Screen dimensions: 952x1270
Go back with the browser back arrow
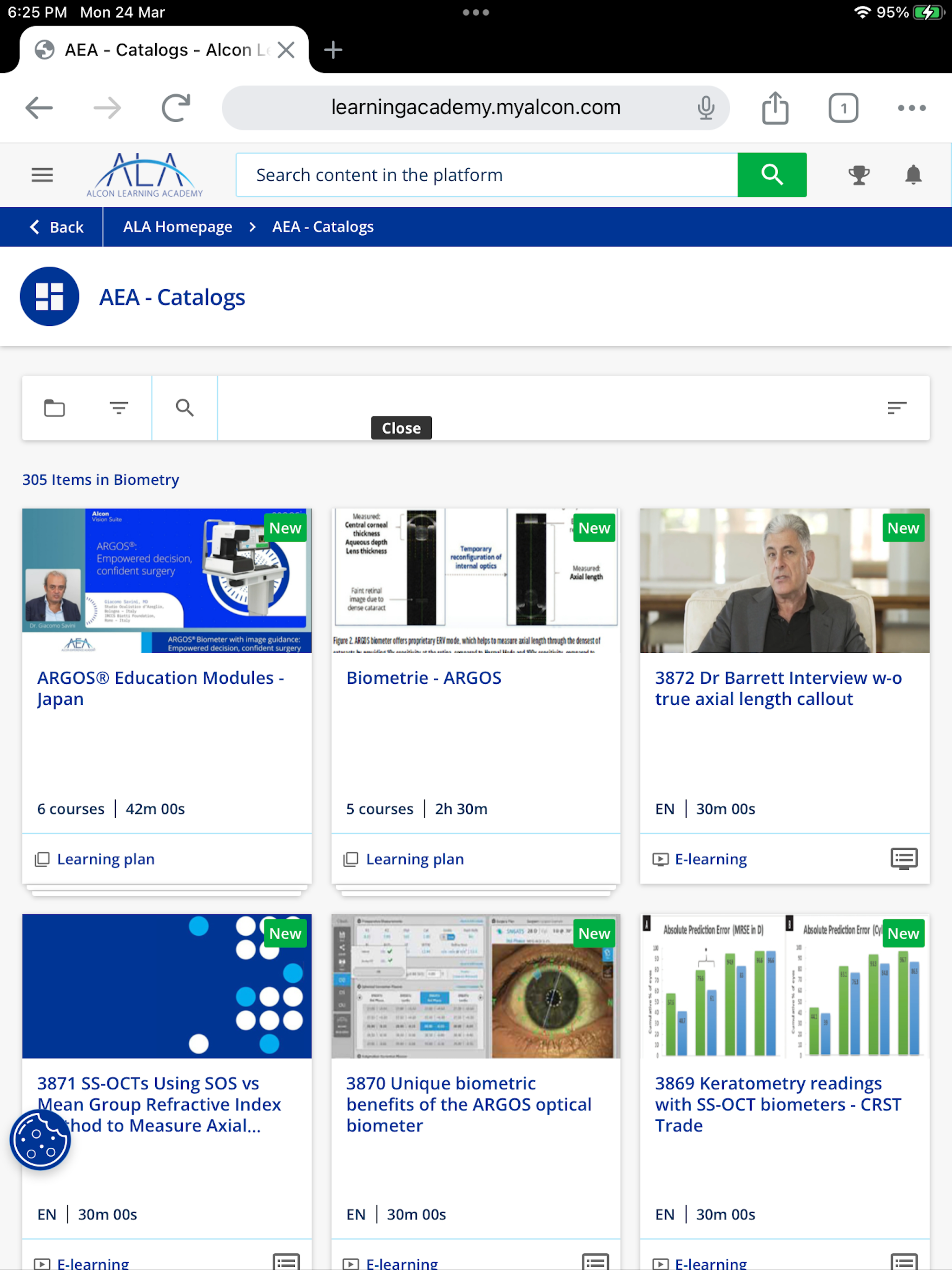click(x=39, y=107)
